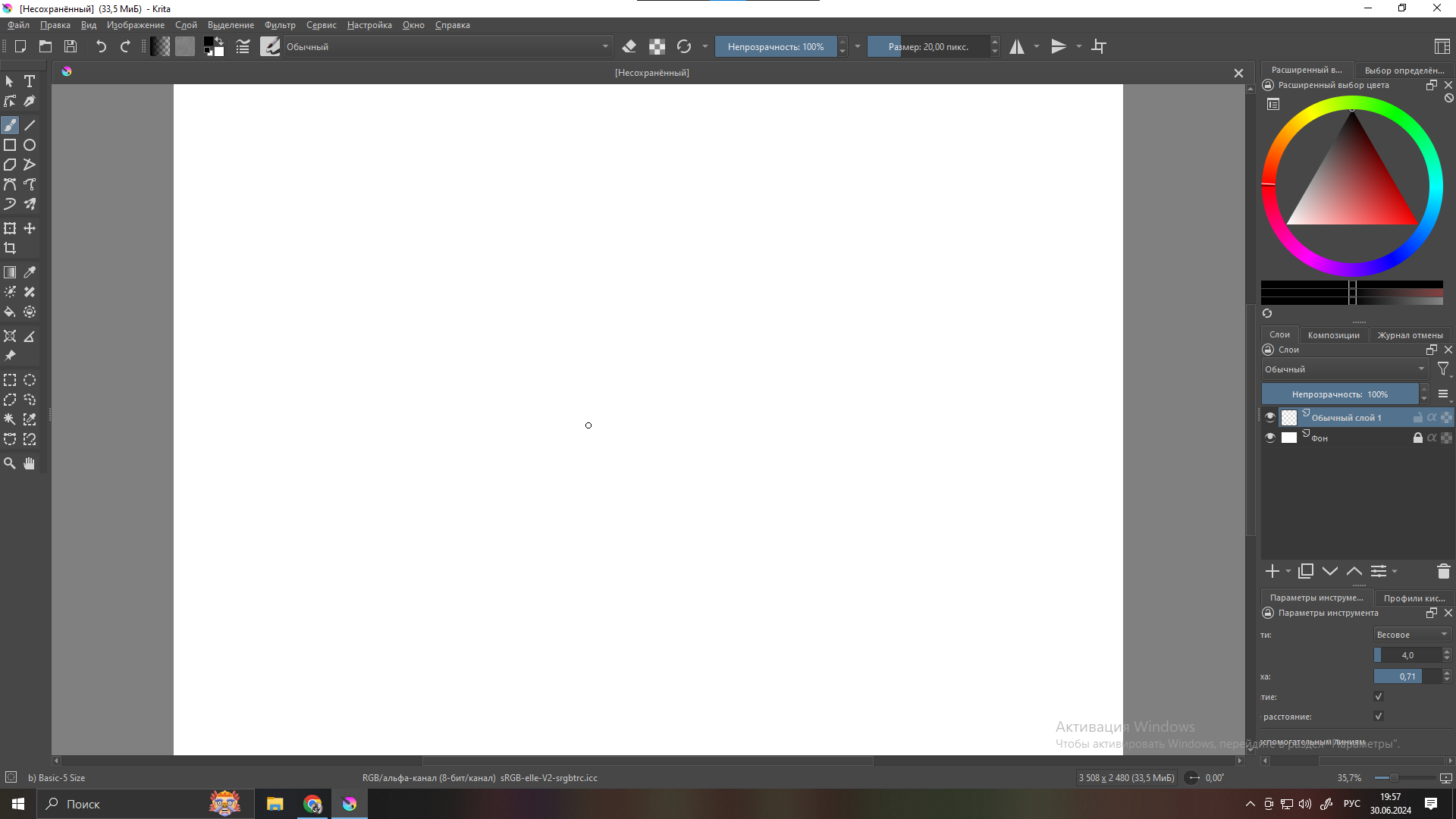Select the Color sampler eyedropper tool
Image resolution: width=1456 pixels, height=819 pixels.
tap(30, 272)
